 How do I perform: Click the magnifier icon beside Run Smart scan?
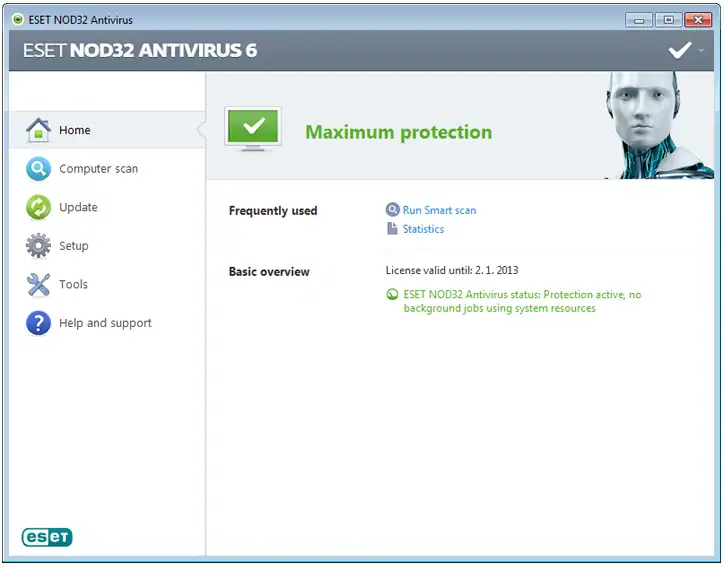click(392, 210)
